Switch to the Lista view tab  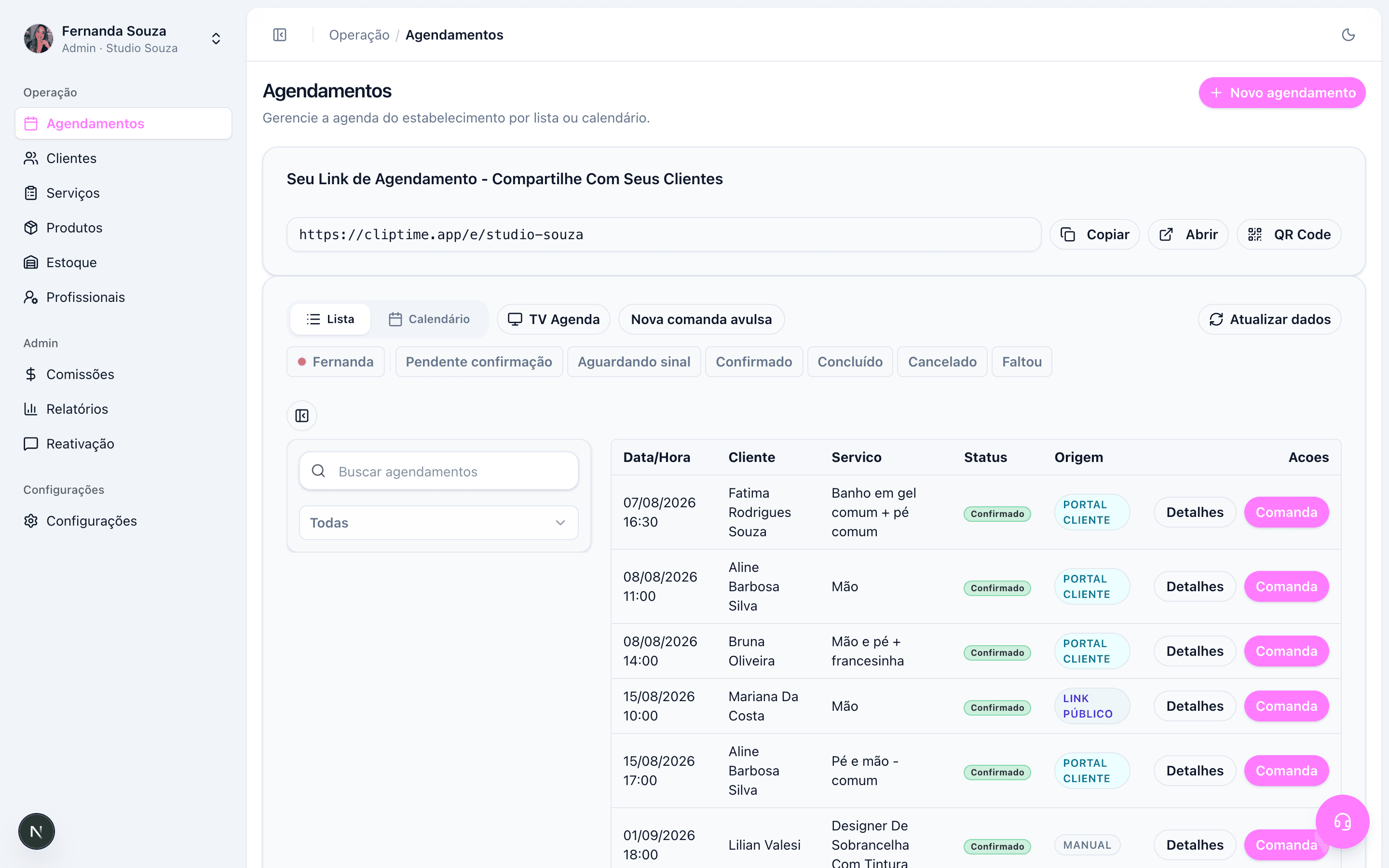330,319
